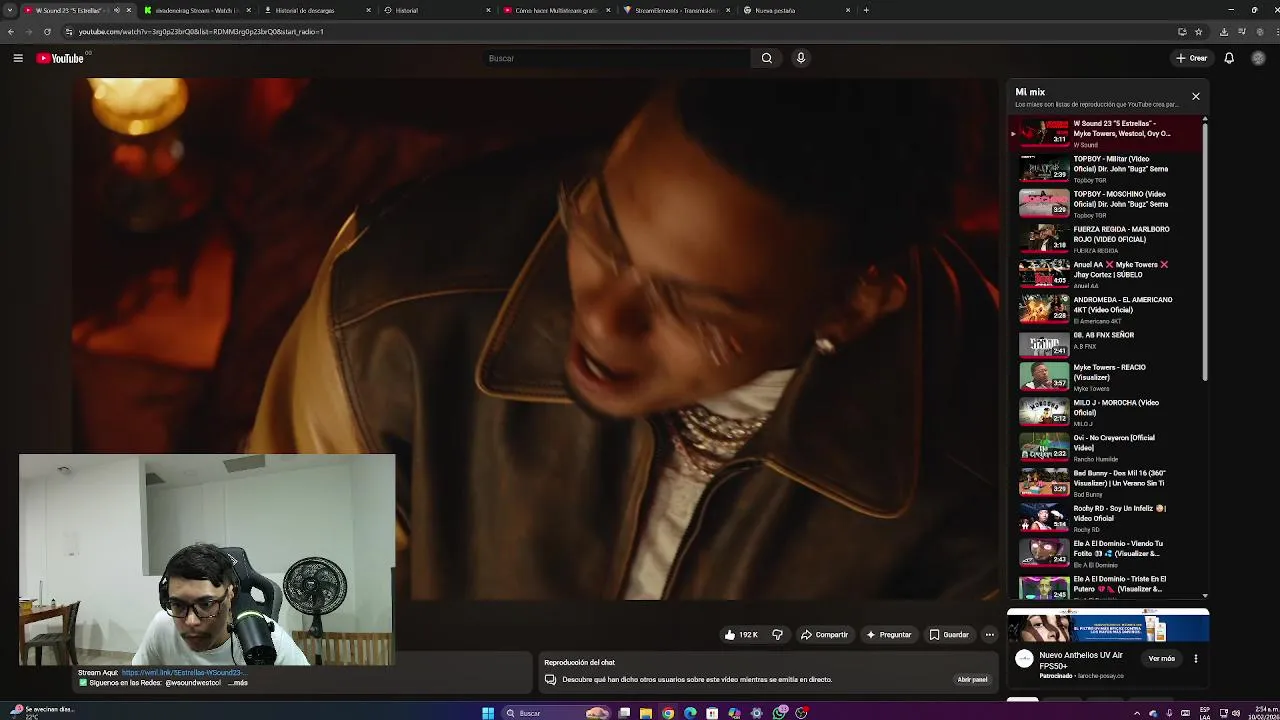Click Ver más on the Anthelios ad
Screen dimensions: 1280x720
pos(1161,659)
